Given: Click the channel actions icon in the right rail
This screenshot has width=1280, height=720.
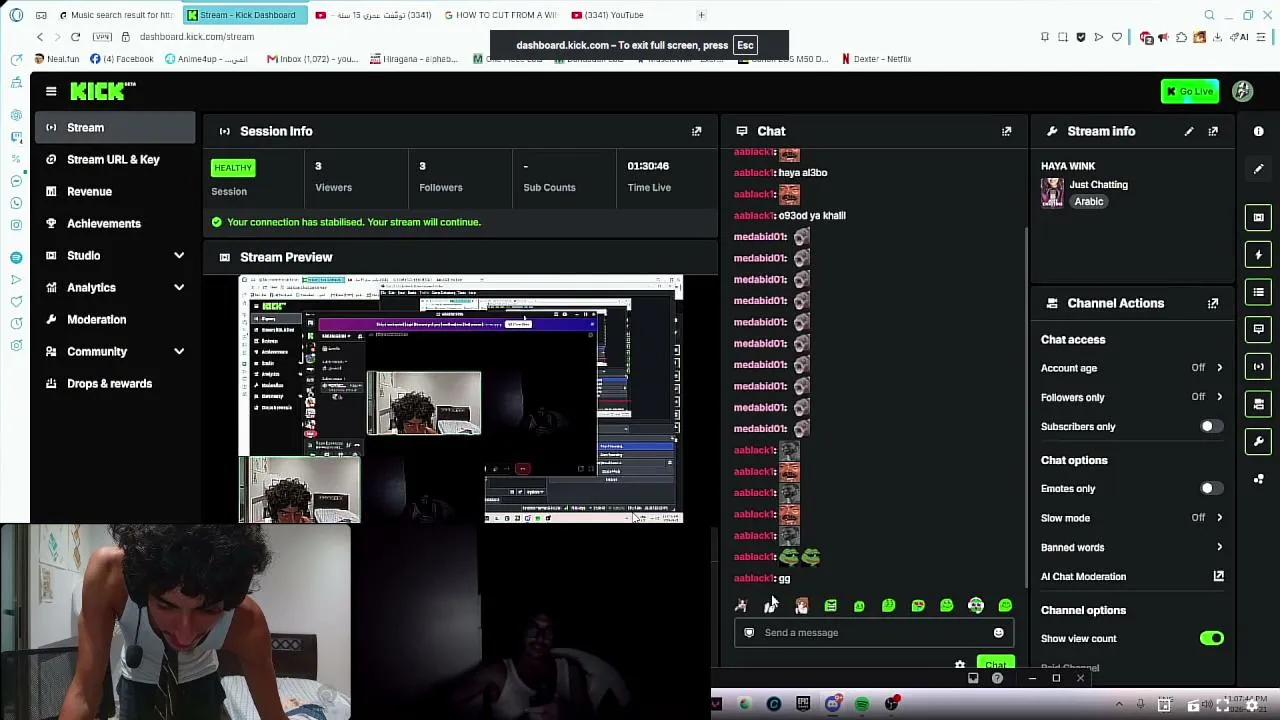Looking at the screenshot, I should [1259, 404].
